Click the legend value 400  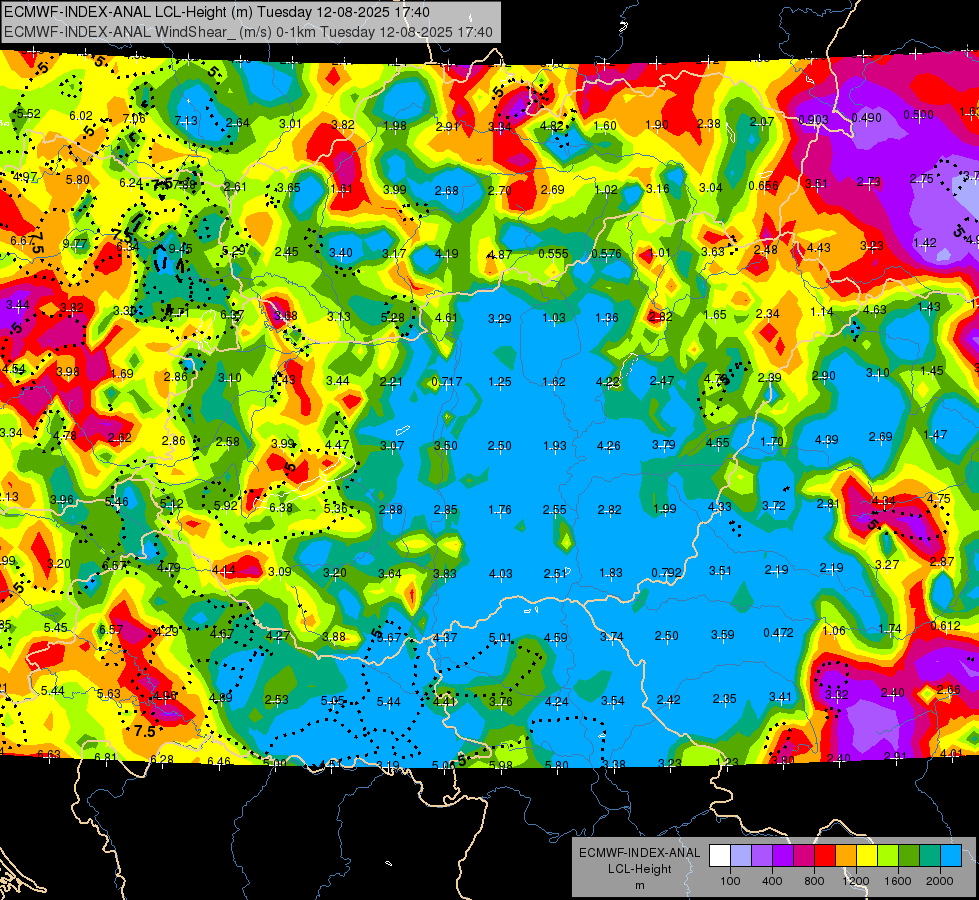(x=772, y=881)
